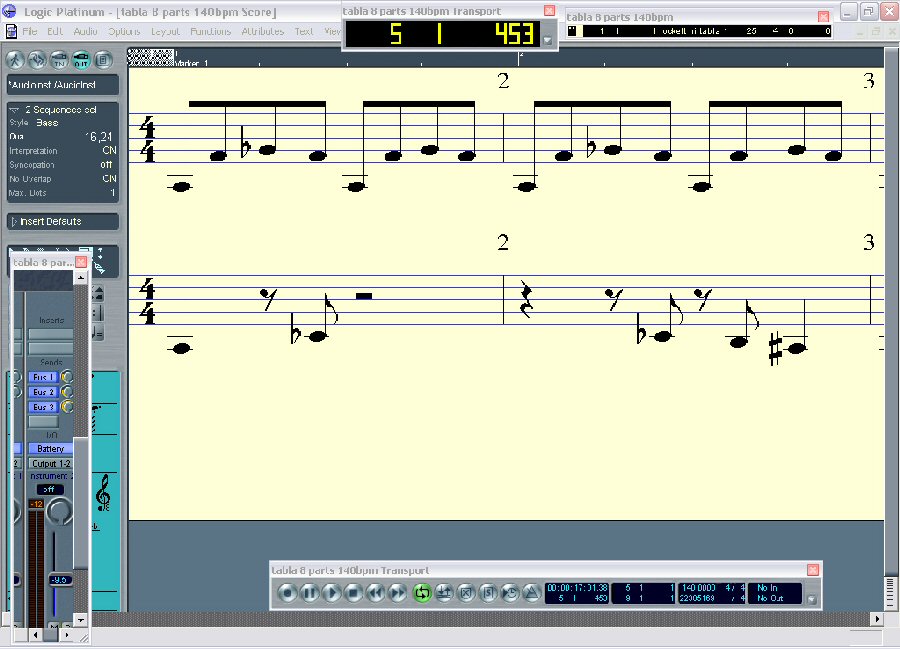The height and width of the screenshot is (649, 900).
Task: Click the Output 1-2 button
Action: coord(50,464)
